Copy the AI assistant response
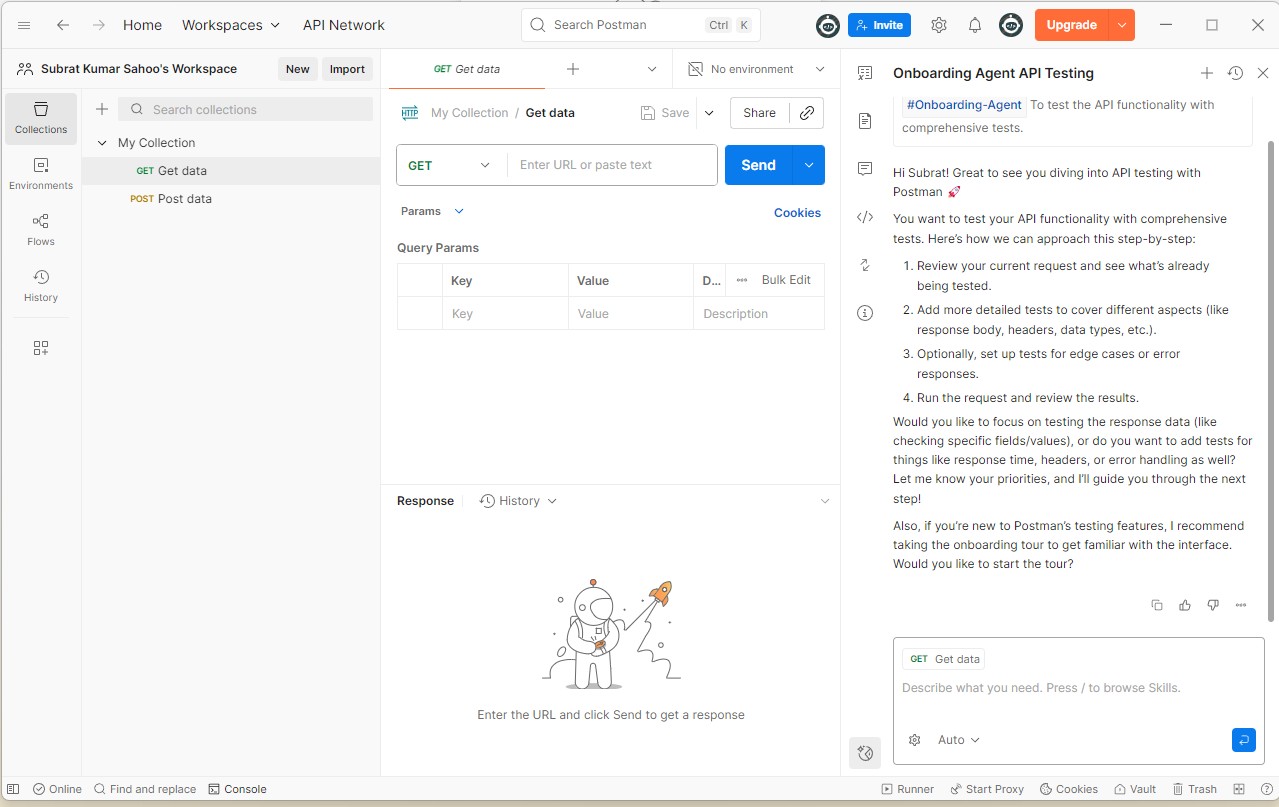Image resolution: width=1279 pixels, height=807 pixels. click(1157, 605)
